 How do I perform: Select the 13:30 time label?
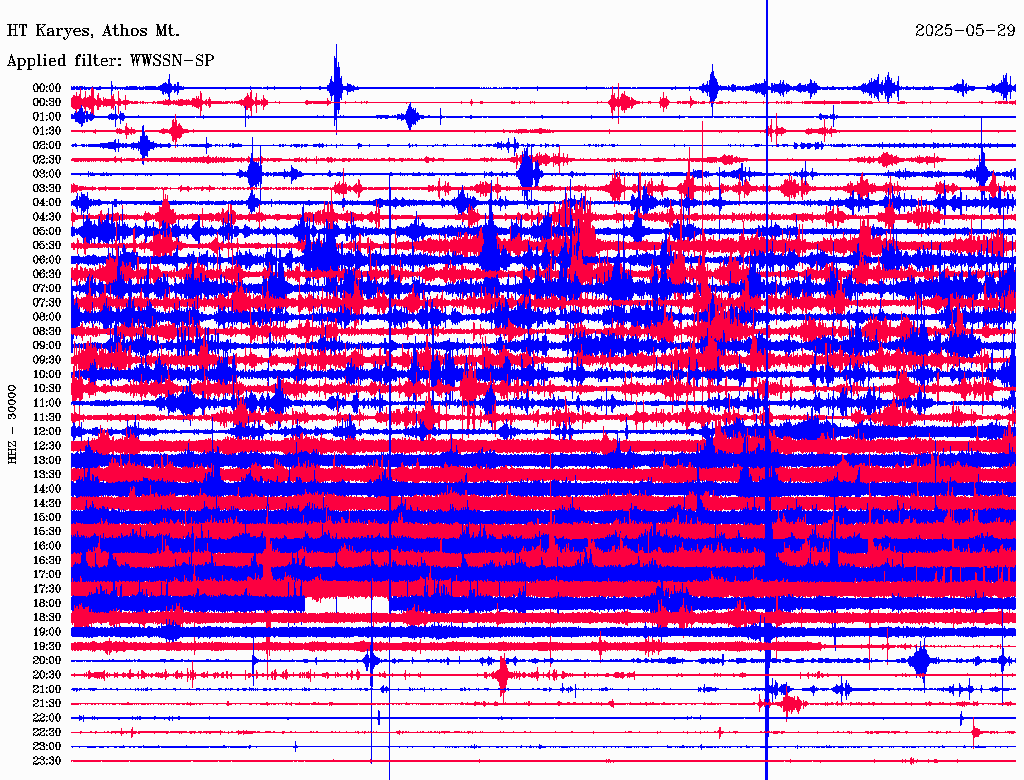tap(47, 475)
